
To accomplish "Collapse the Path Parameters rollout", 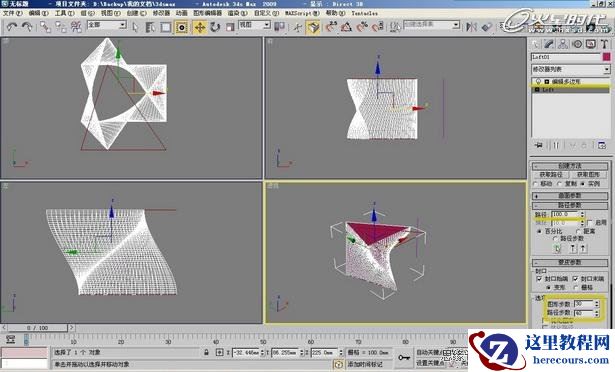I will pyautogui.click(x=570, y=205).
